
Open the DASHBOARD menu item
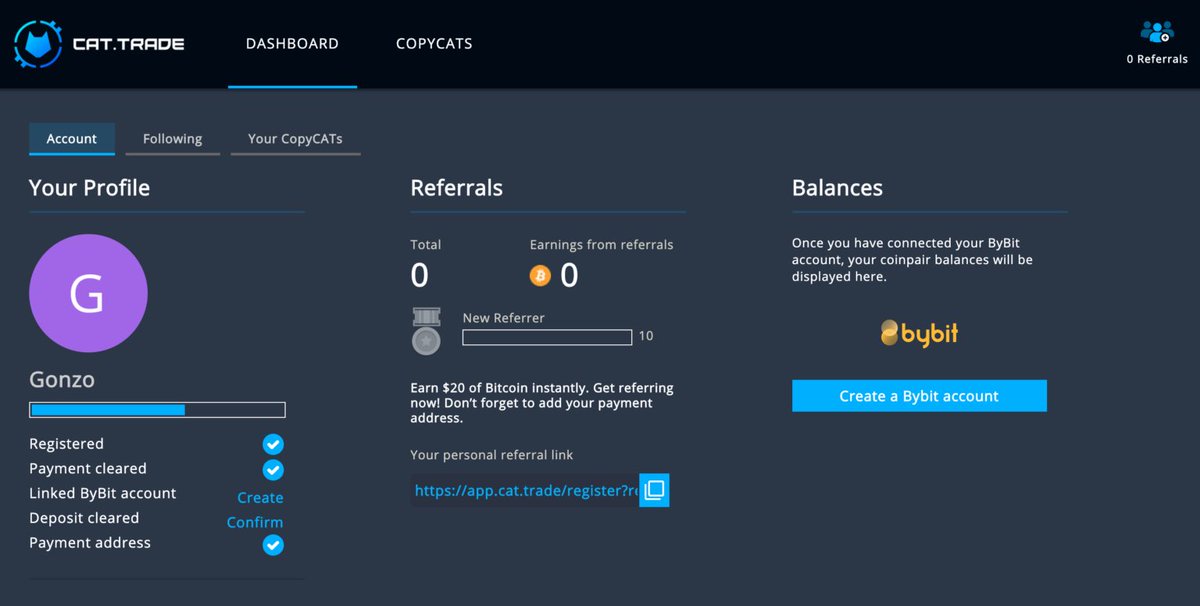click(x=292, y=44)
